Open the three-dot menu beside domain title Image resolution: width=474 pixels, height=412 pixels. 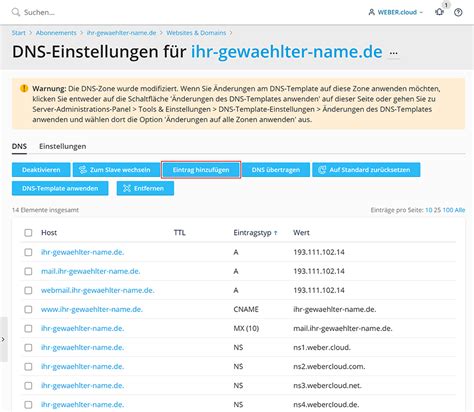click(x=394, y=53)
